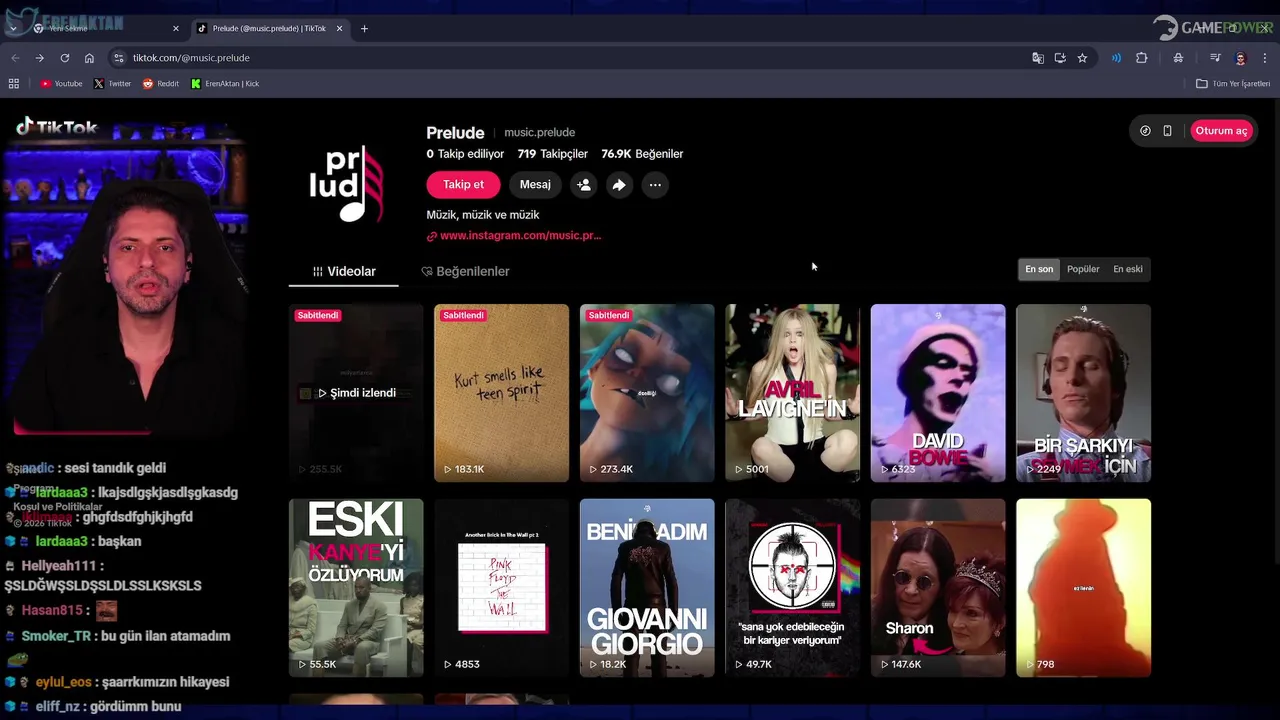Viewport: 1280px width, 720px height.
Task: Open the browser home page button
Action: (x=89, y=58)
